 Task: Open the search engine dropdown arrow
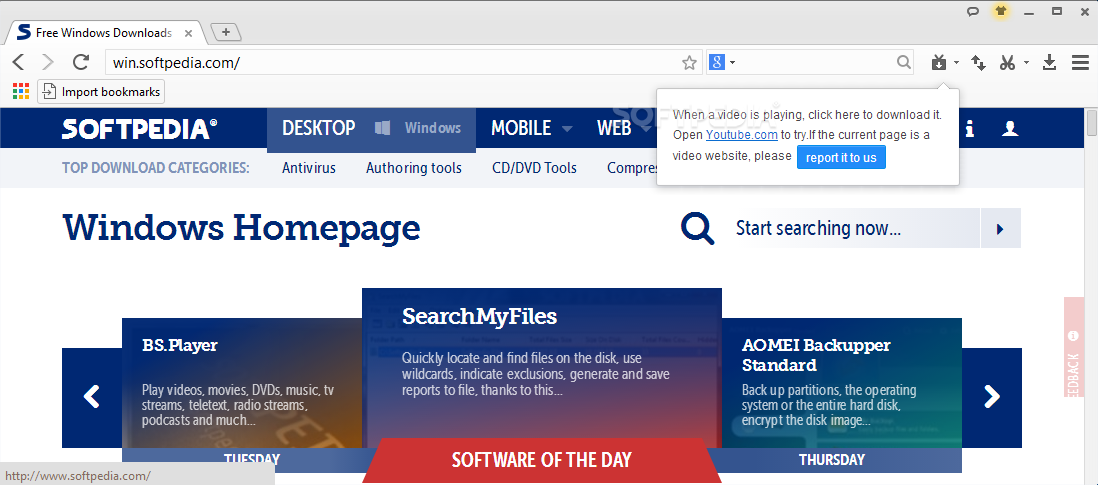[x=732, y=62]
